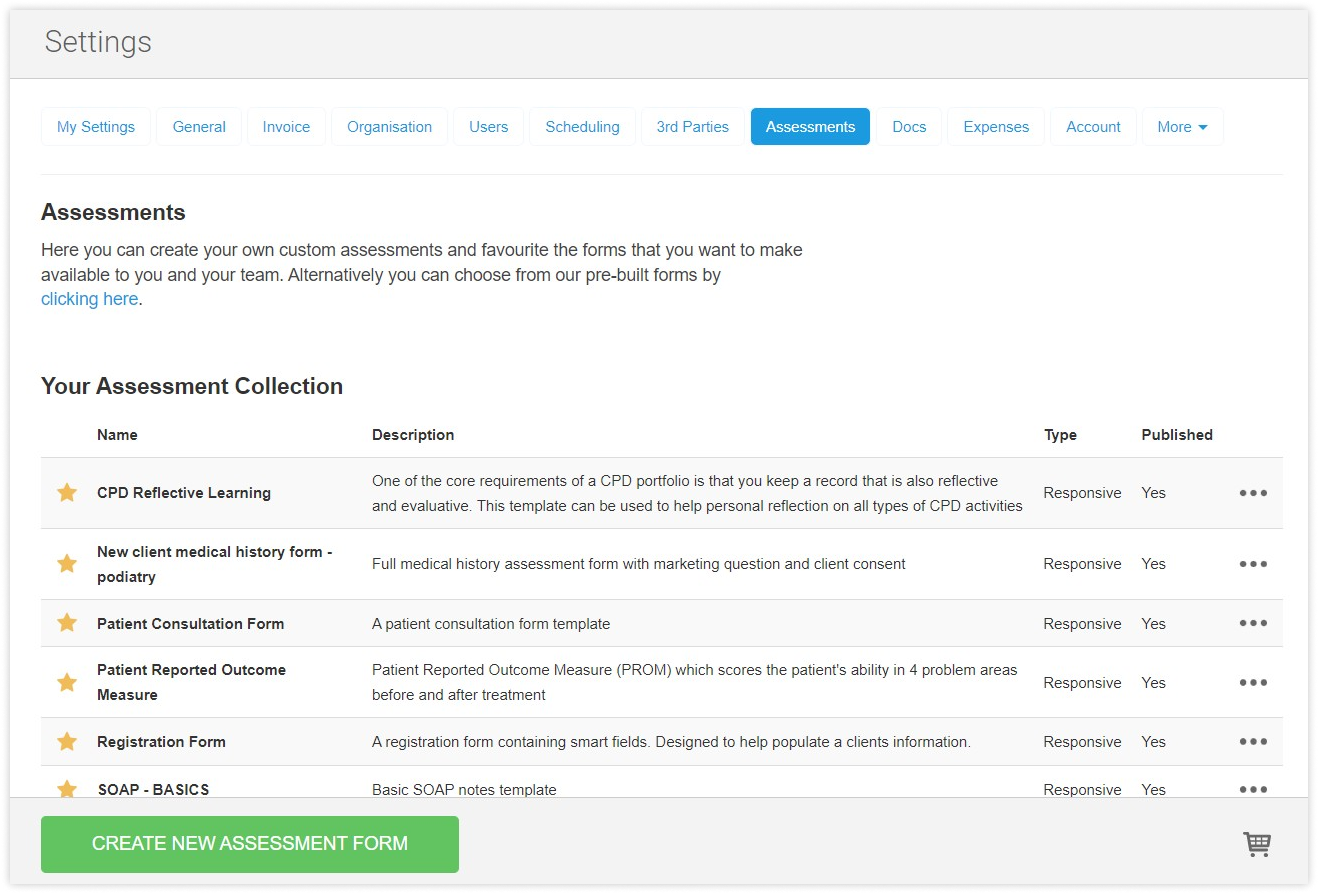Open the Docs tab
1318x894 pixels.
(909, 127)
